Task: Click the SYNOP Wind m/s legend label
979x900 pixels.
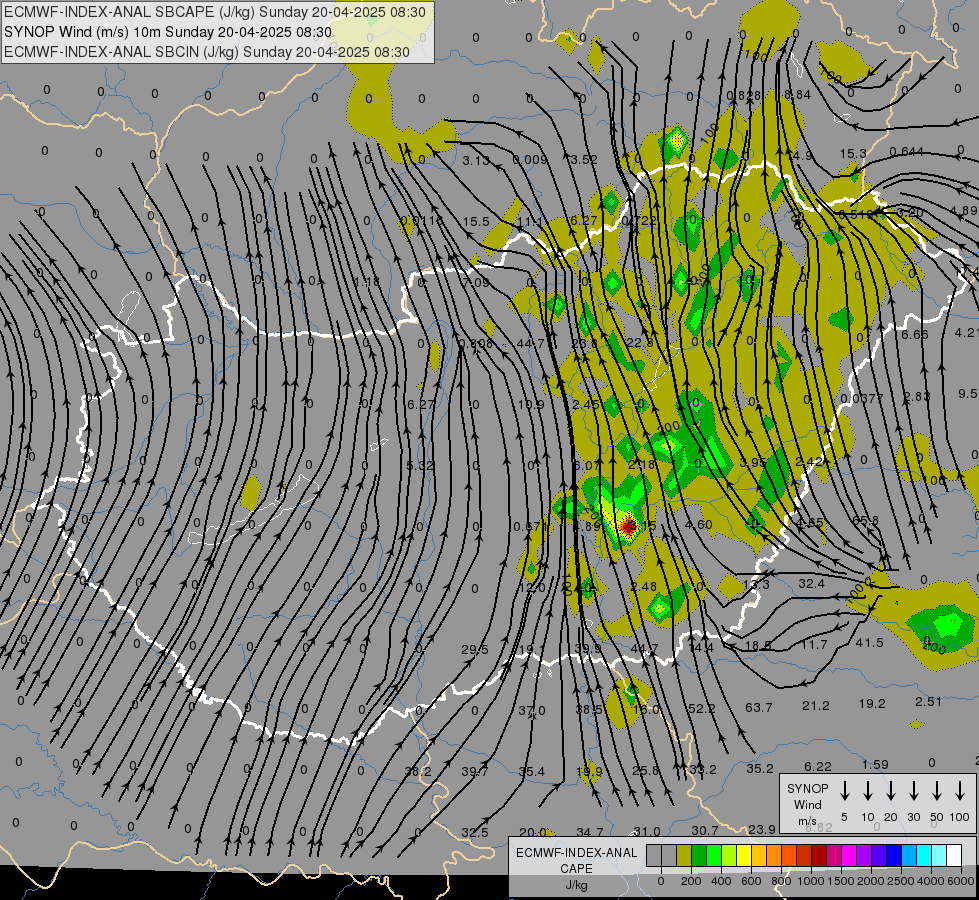Action: [807, 804]
